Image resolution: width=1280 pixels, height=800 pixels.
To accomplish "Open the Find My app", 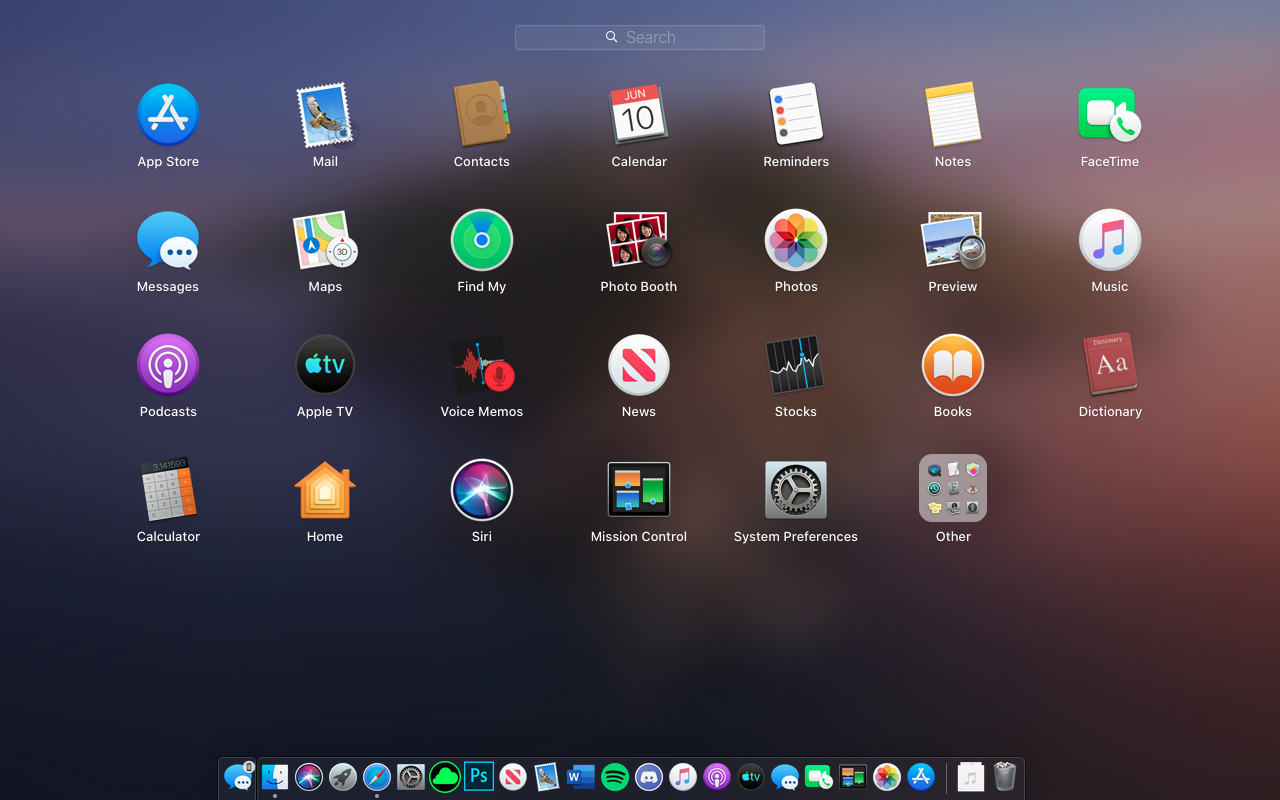I will click(x=482, y=240).
